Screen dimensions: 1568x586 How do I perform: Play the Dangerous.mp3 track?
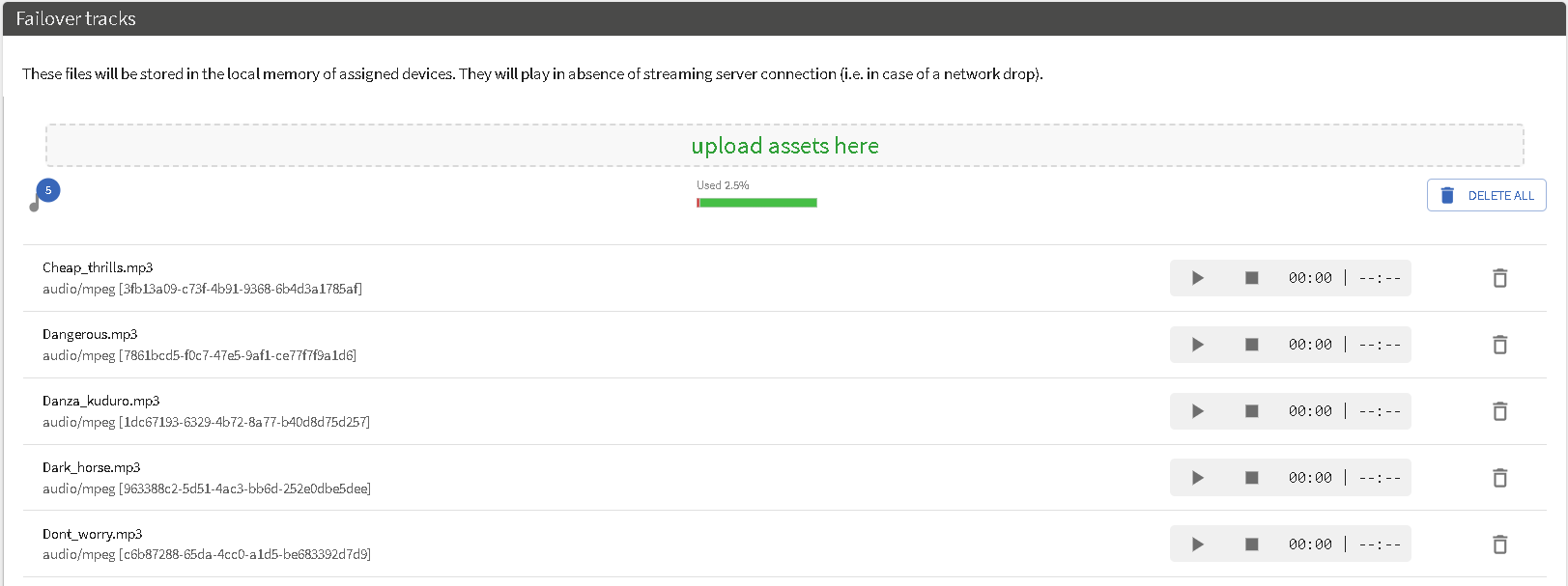(x=1198, y=345)
